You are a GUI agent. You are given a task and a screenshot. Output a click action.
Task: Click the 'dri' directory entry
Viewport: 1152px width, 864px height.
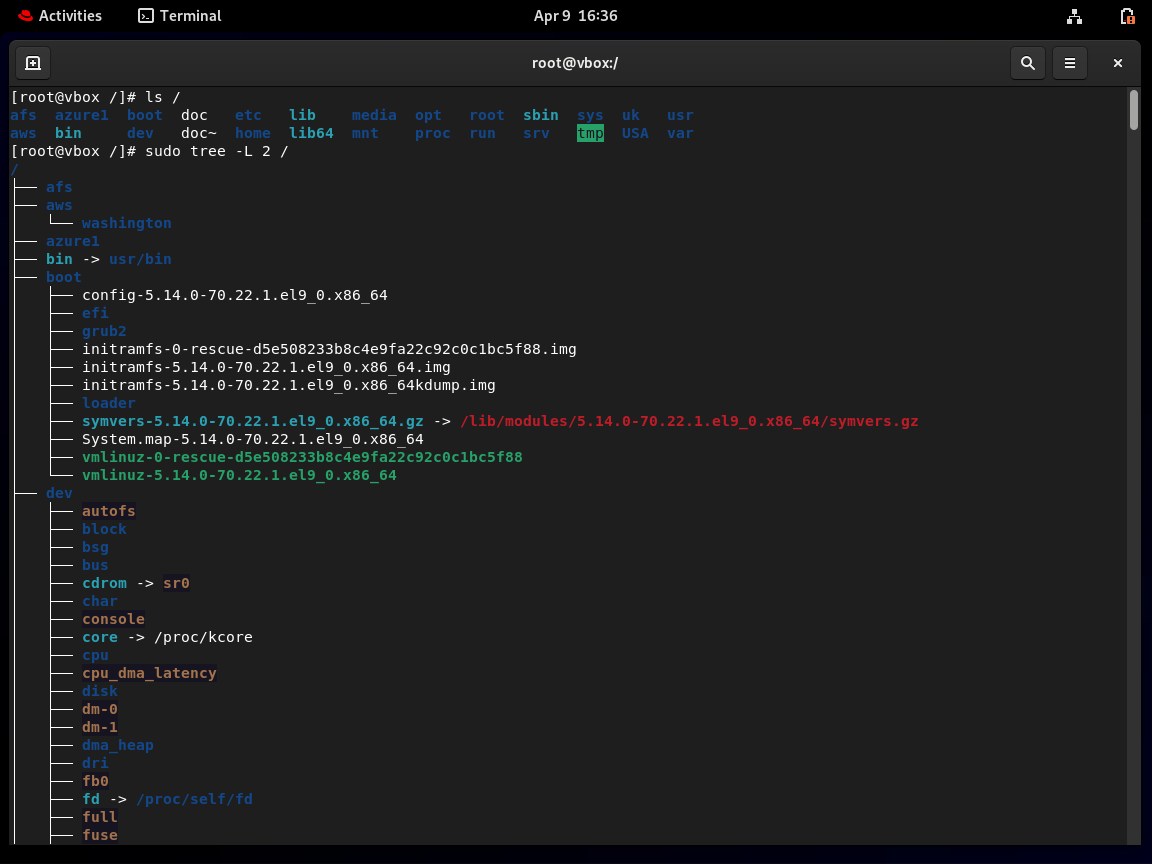pyautogui.click(x=95, y=763)
